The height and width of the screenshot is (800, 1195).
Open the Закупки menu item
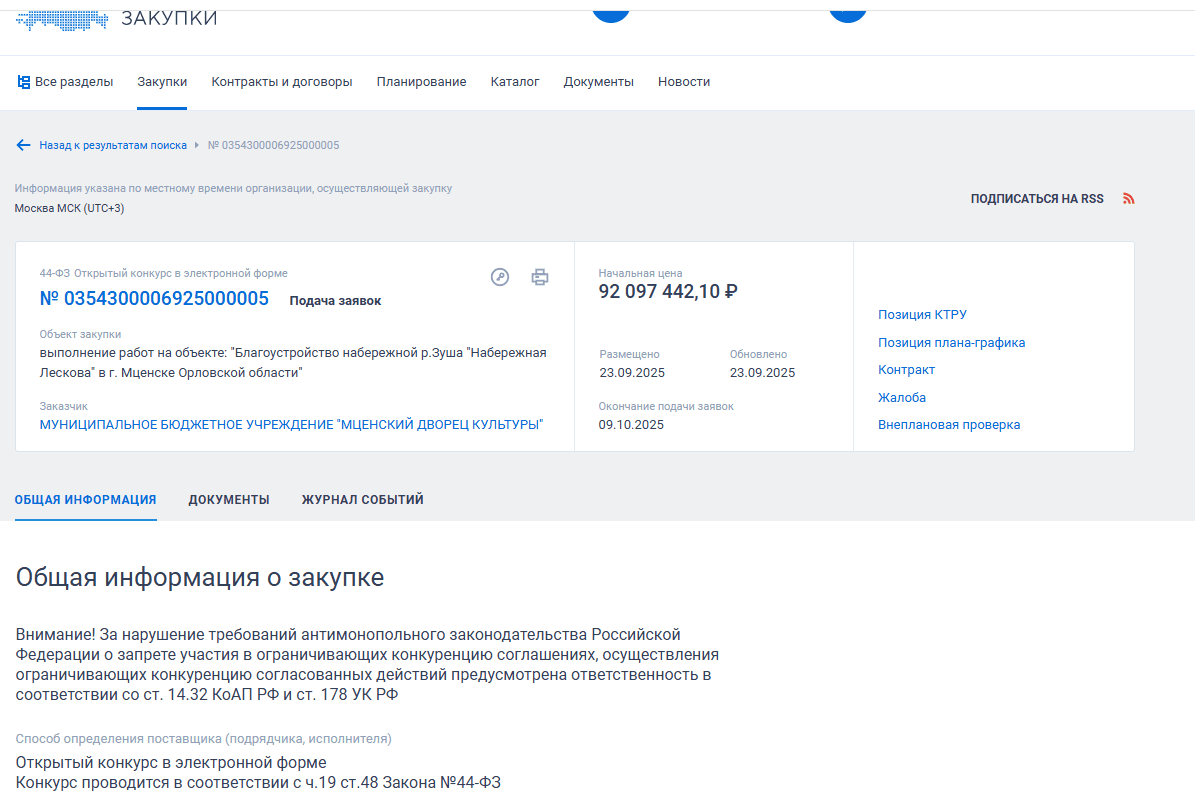[x=162, y=82]
